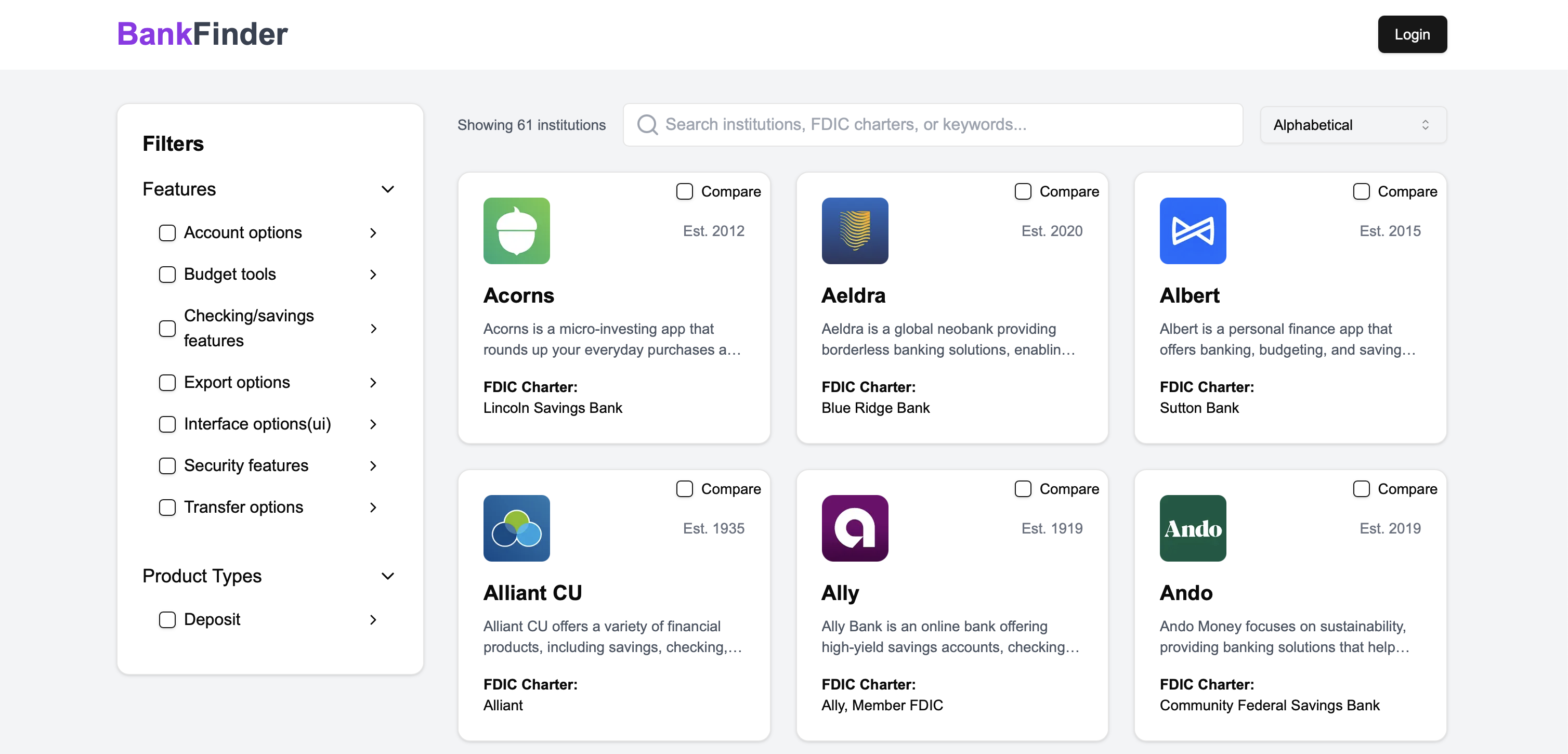Viewport: 1568px width, 754px height.
Task: Tick the Compare checkbox for Ally
Action: coord(1023,488)
